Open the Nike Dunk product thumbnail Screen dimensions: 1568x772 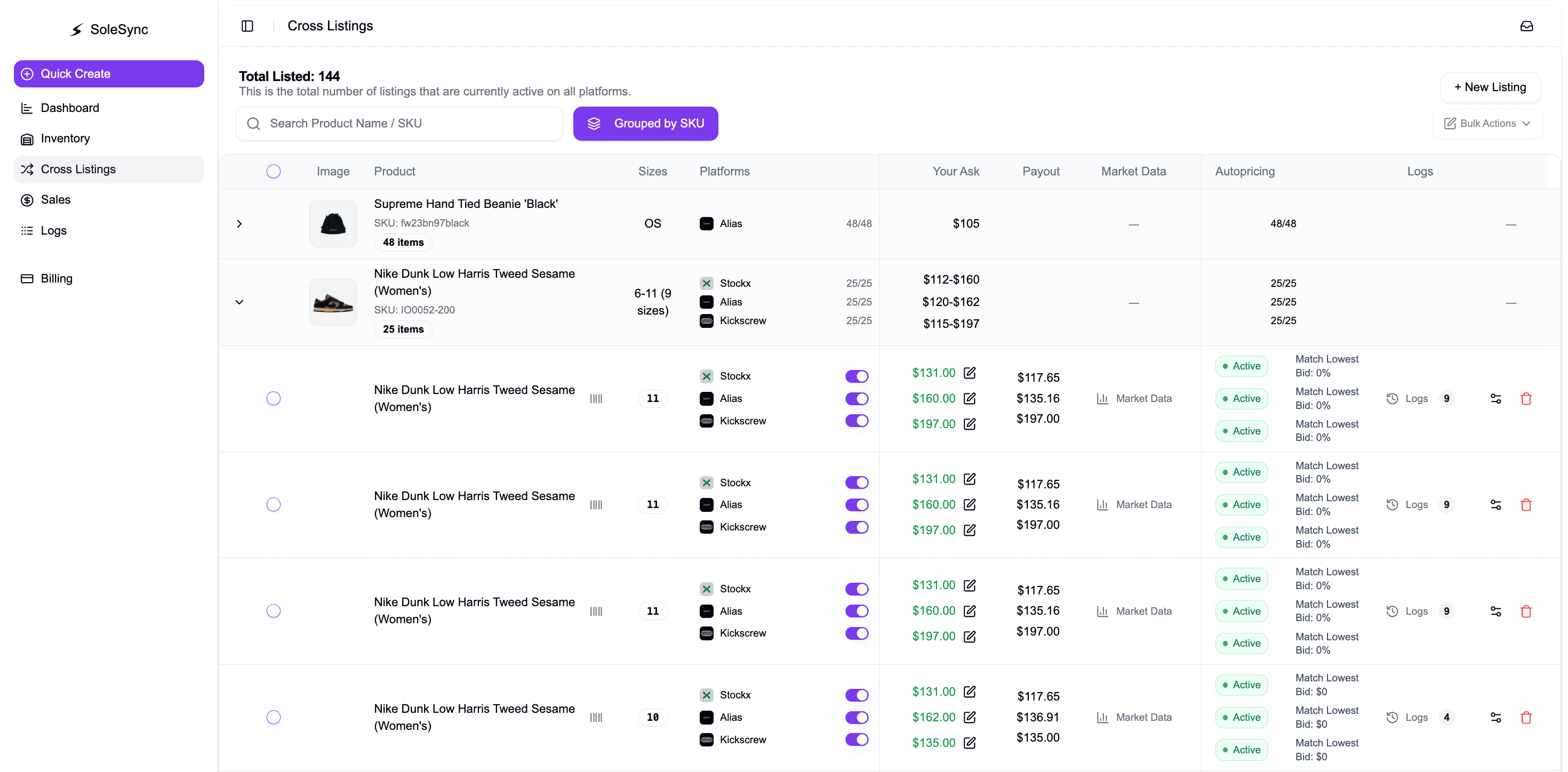pos(333,302)
